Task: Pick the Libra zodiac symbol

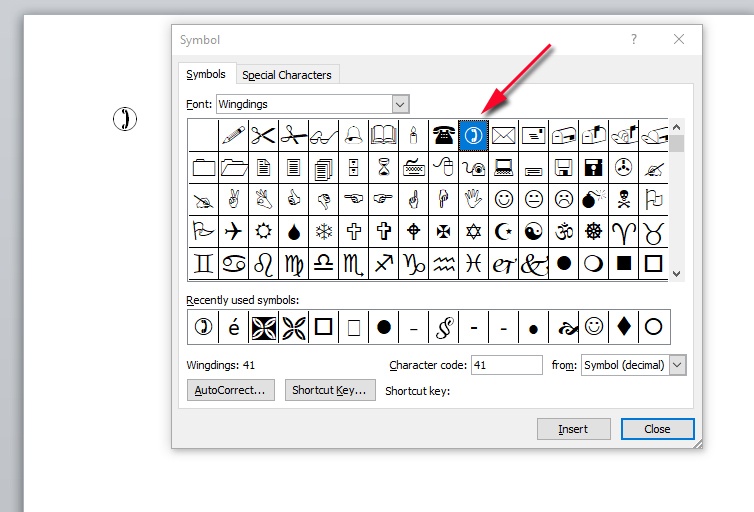Action: [324, 263]
